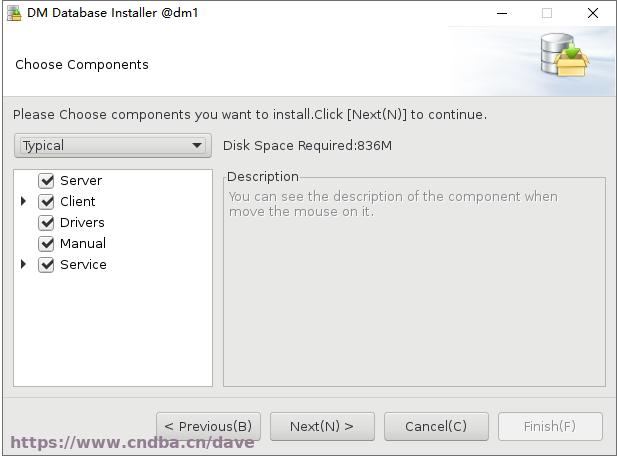
Task: Select the Drivers tree item label
Action: click(82, 223)
